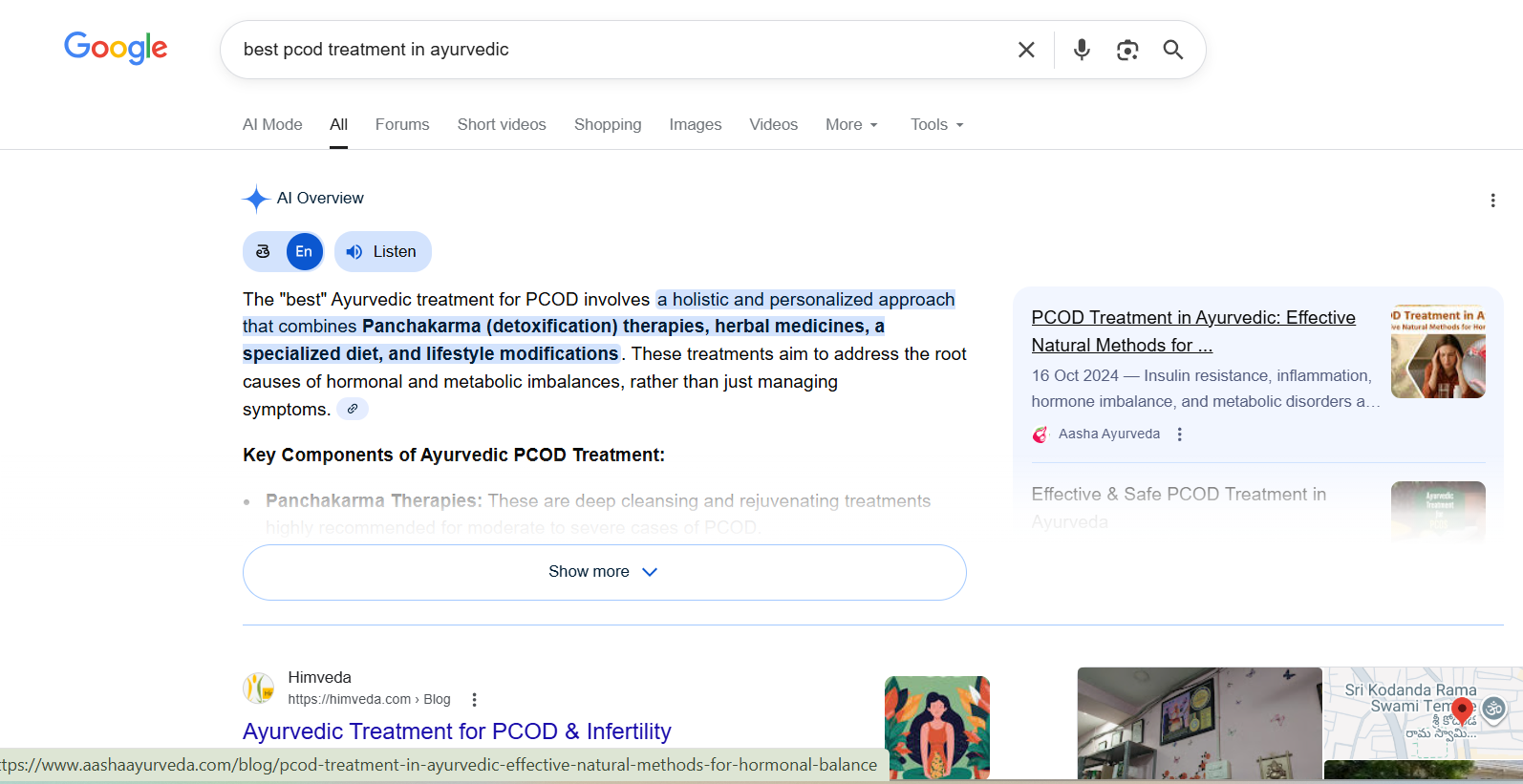Click the AI Overview sparkle icon
1523x784 pixels.
[x=255, y=199]
